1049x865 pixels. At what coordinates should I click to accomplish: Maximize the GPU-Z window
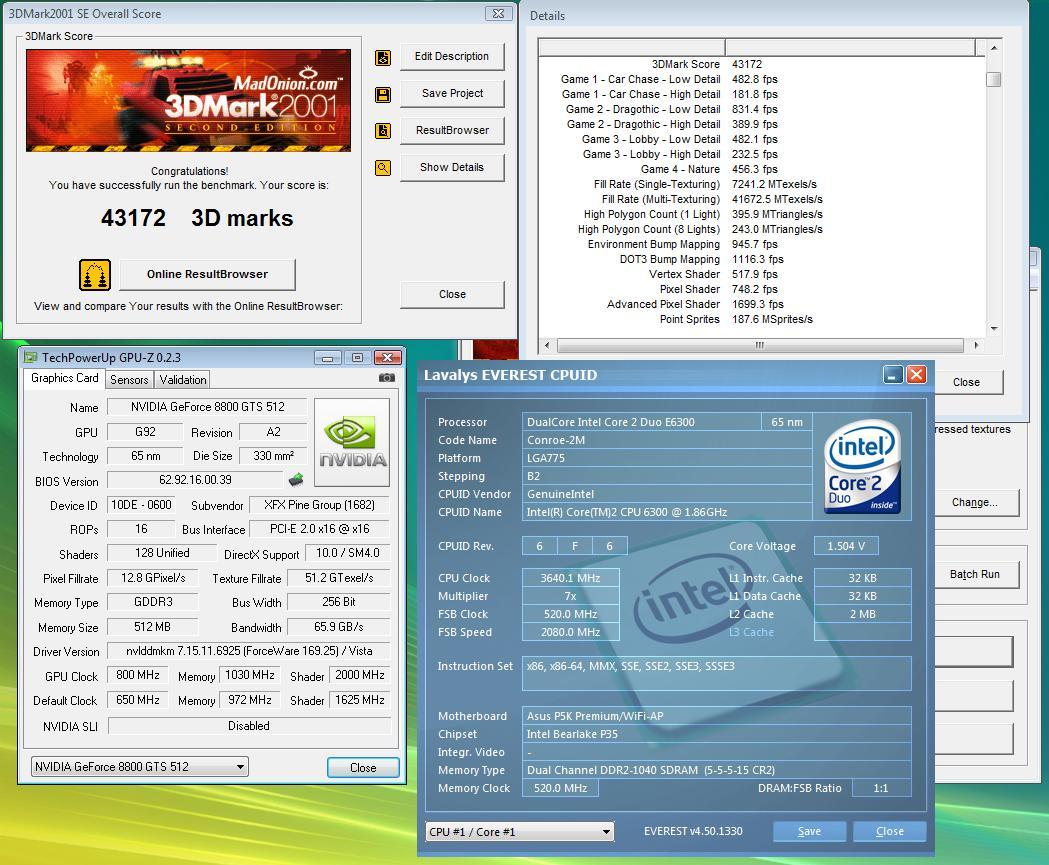point(357,358)
